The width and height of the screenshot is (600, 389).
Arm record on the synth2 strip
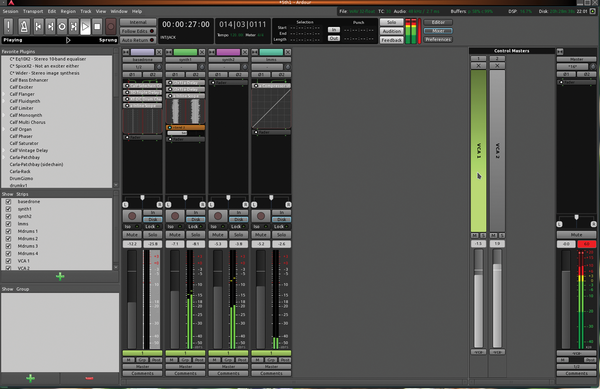pyautogui.click(x=218, y=216)
